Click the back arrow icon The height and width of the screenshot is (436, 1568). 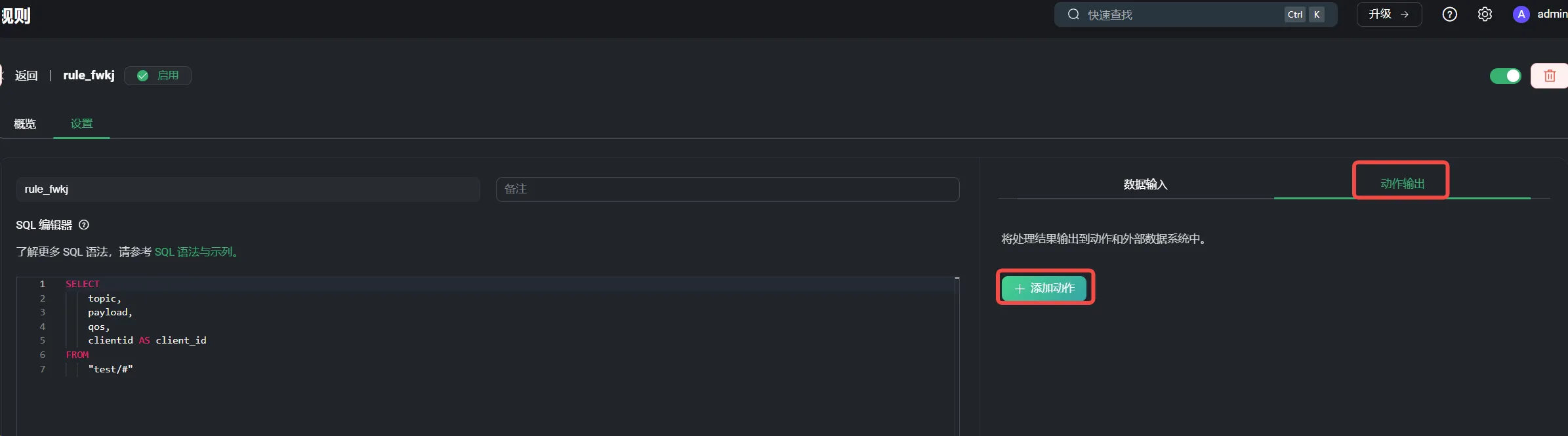[x=2, y=75]
